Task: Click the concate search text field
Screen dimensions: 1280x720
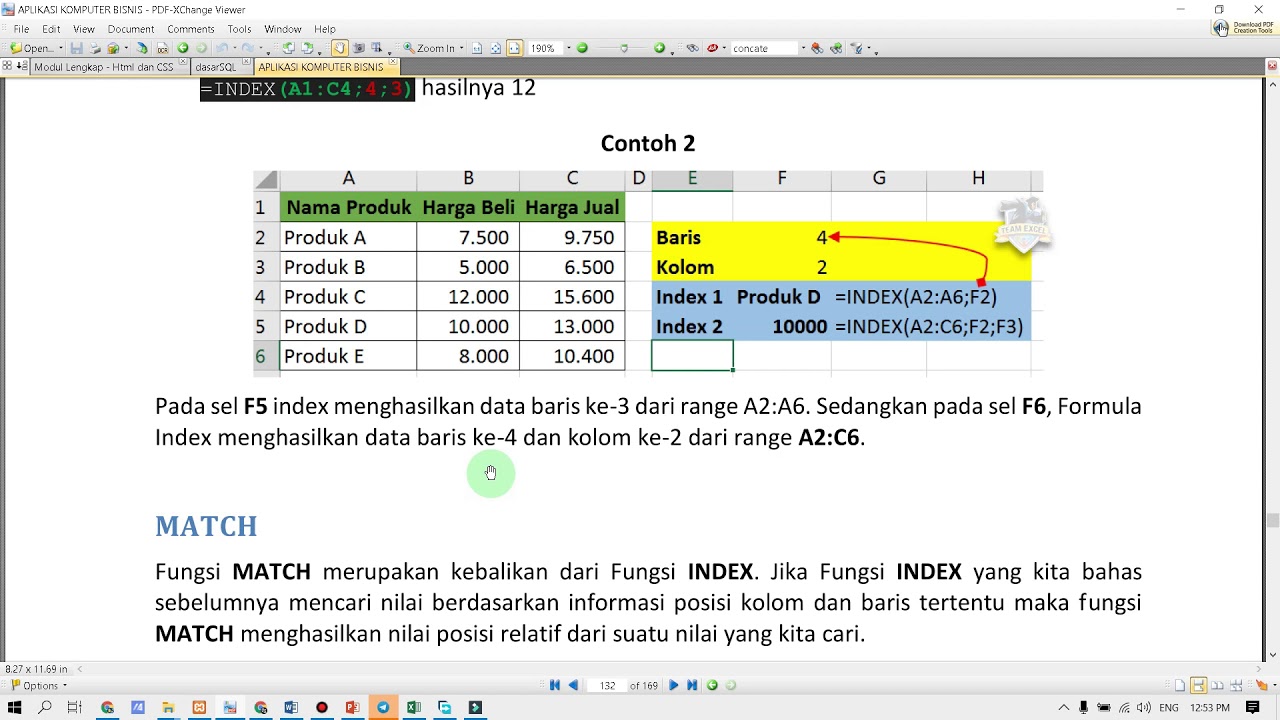Action: (765, 48)
